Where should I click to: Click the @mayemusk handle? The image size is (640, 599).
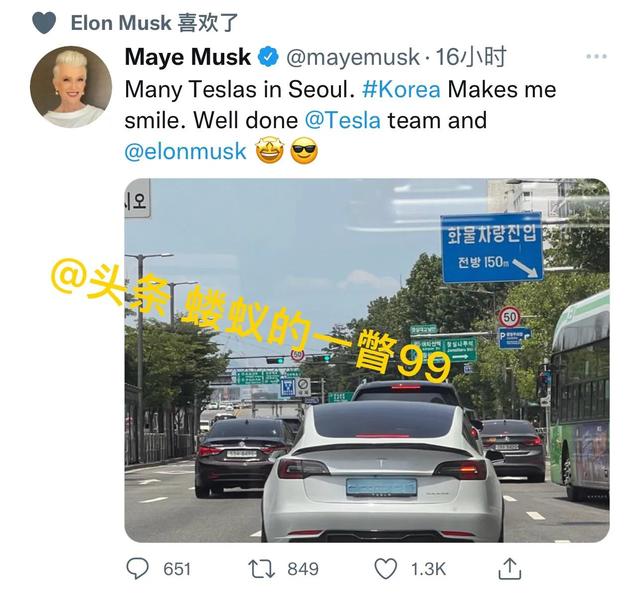pyautogui.click(x=353, y=57)
